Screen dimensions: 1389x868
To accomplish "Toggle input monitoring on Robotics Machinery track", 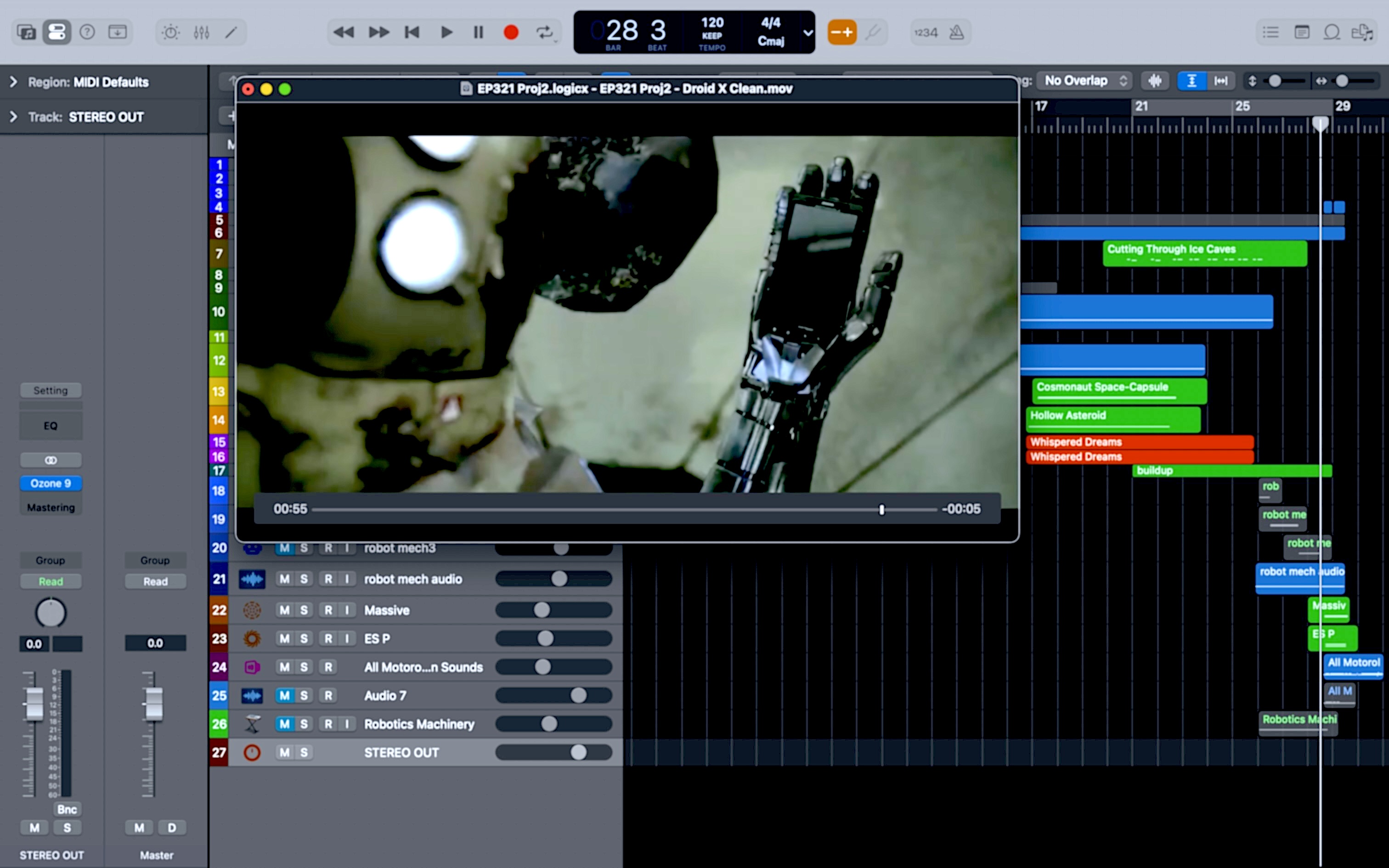I will coord(347,724).
